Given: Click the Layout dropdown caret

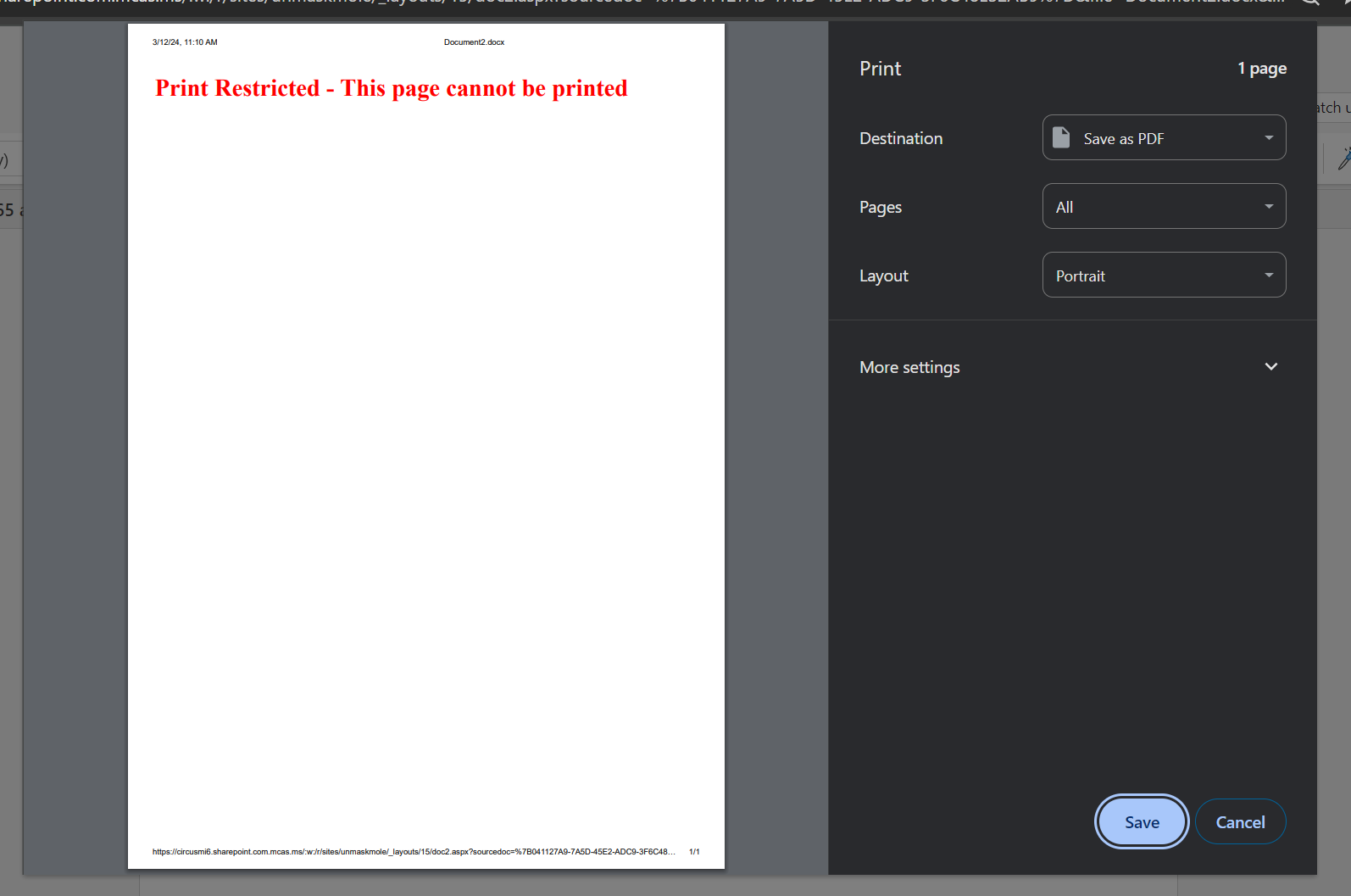Looking at the screenshot, I should point(1269,275).
